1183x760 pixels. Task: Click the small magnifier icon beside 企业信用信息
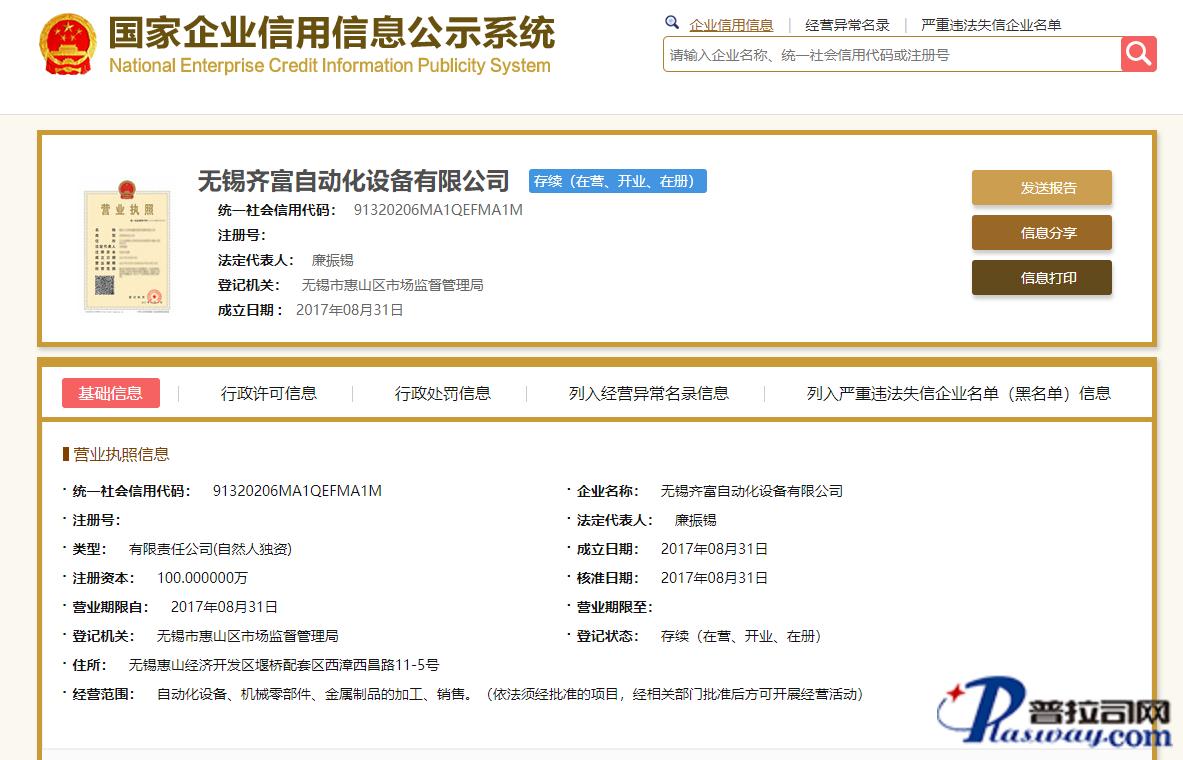tap(672, 23)
